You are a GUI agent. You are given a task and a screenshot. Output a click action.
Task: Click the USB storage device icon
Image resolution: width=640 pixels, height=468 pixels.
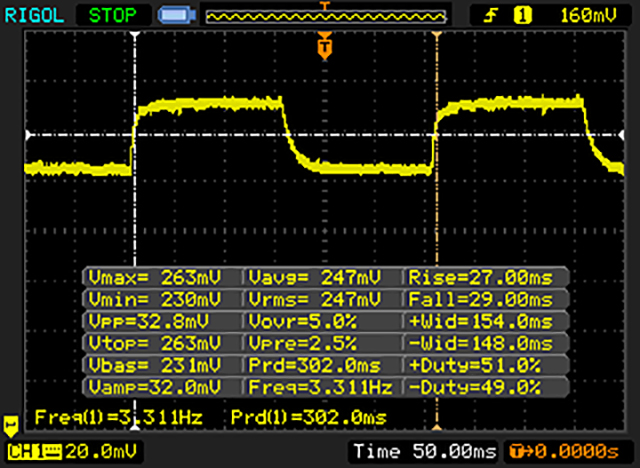point(177,16)
